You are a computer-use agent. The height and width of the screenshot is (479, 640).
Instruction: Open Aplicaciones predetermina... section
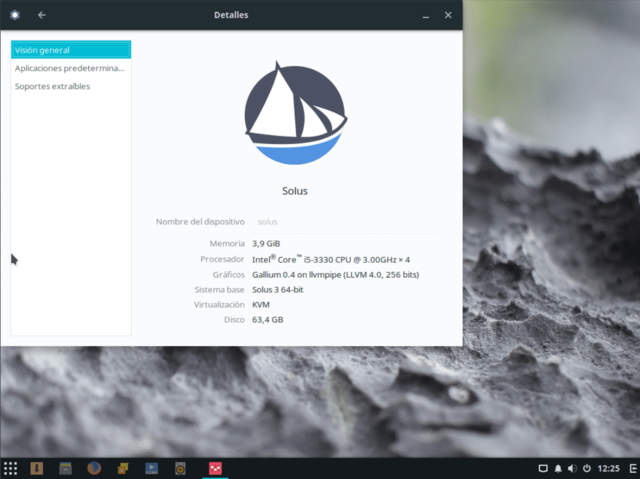71,68
